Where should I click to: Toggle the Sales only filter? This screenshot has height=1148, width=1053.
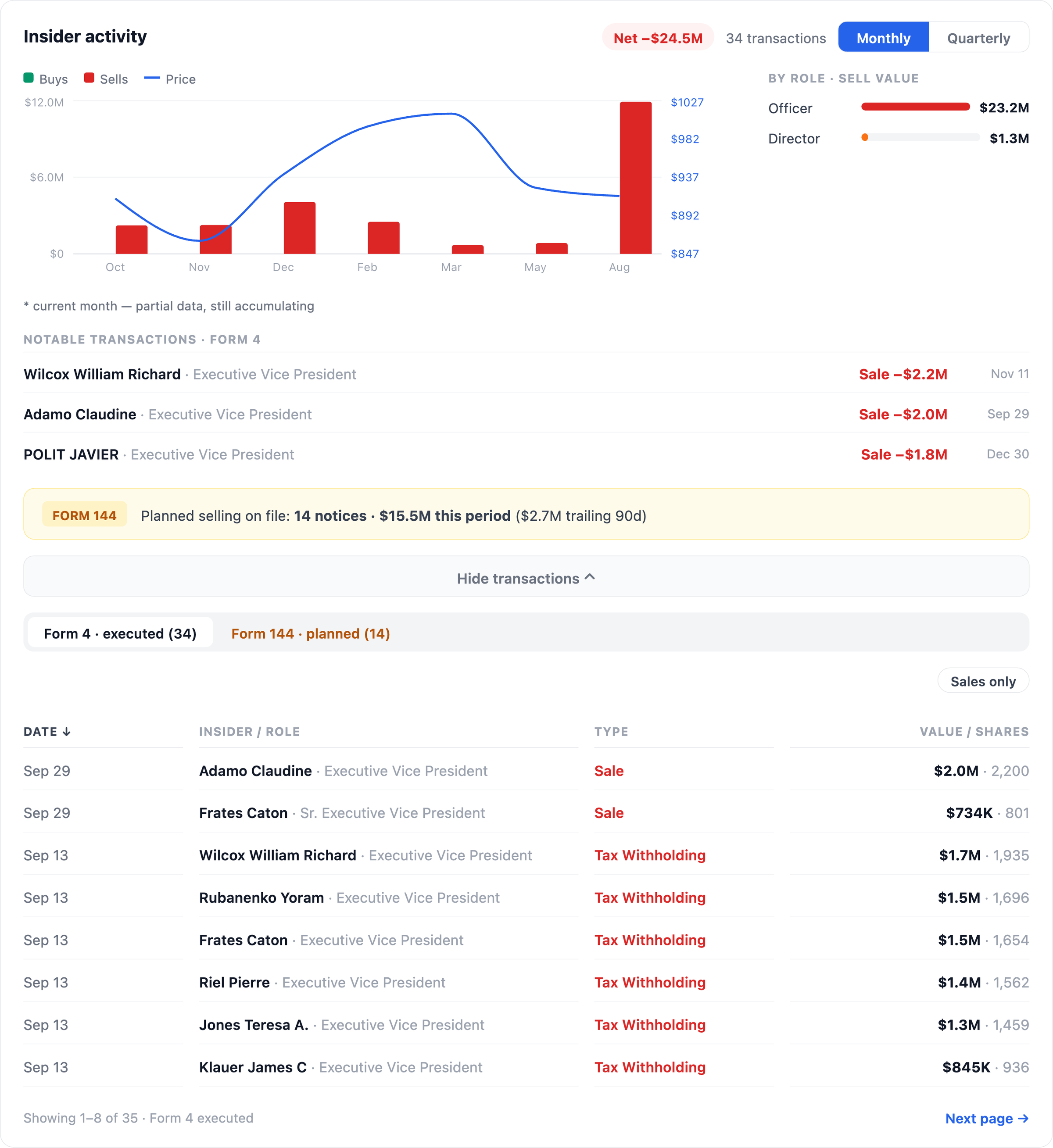pyautogui.click(x=983, y=681)
